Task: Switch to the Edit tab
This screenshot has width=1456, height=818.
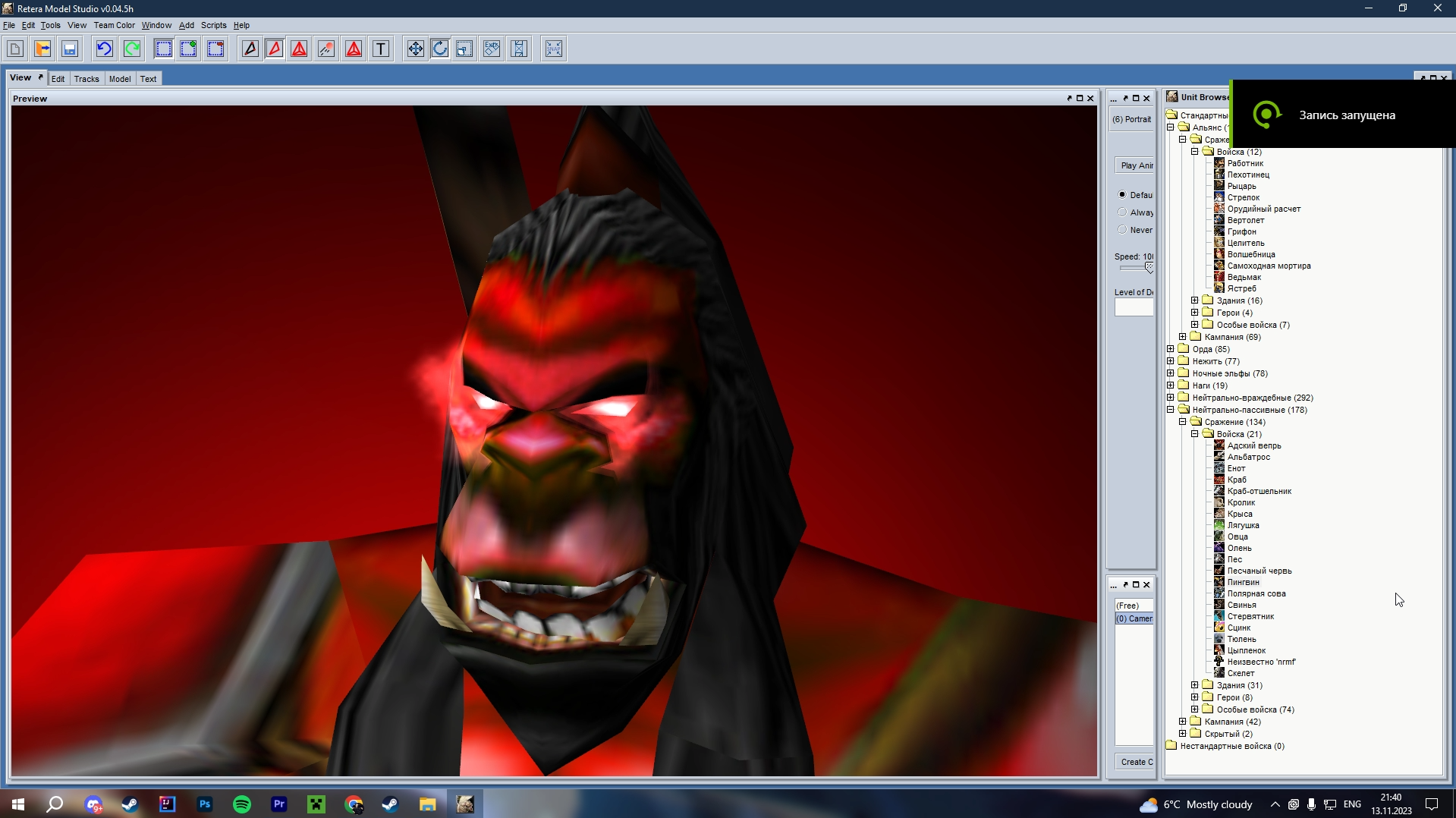Action: (x=58, y=79)
